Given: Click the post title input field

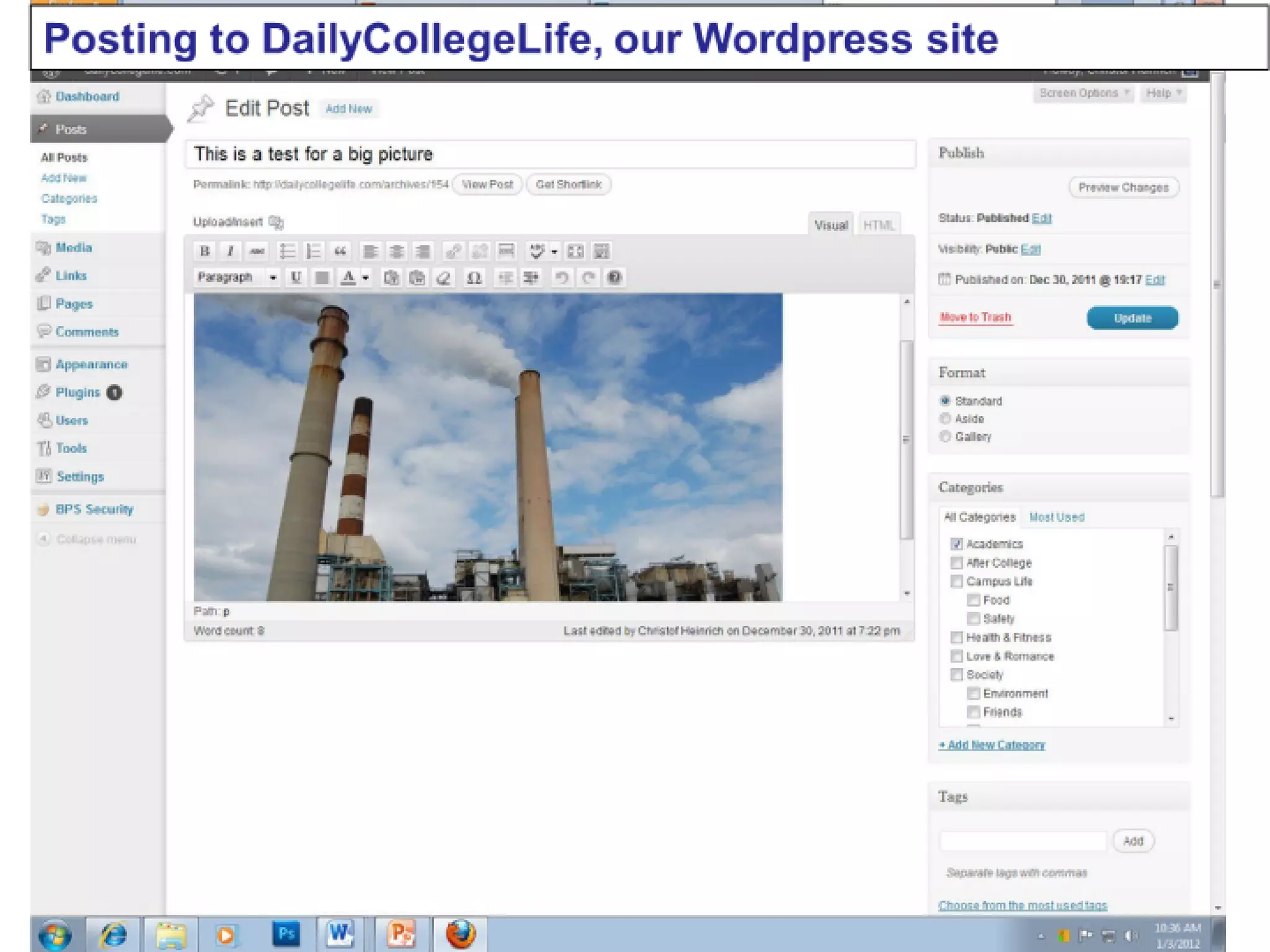Looking at the screenshot, I should tap(550, 154).
